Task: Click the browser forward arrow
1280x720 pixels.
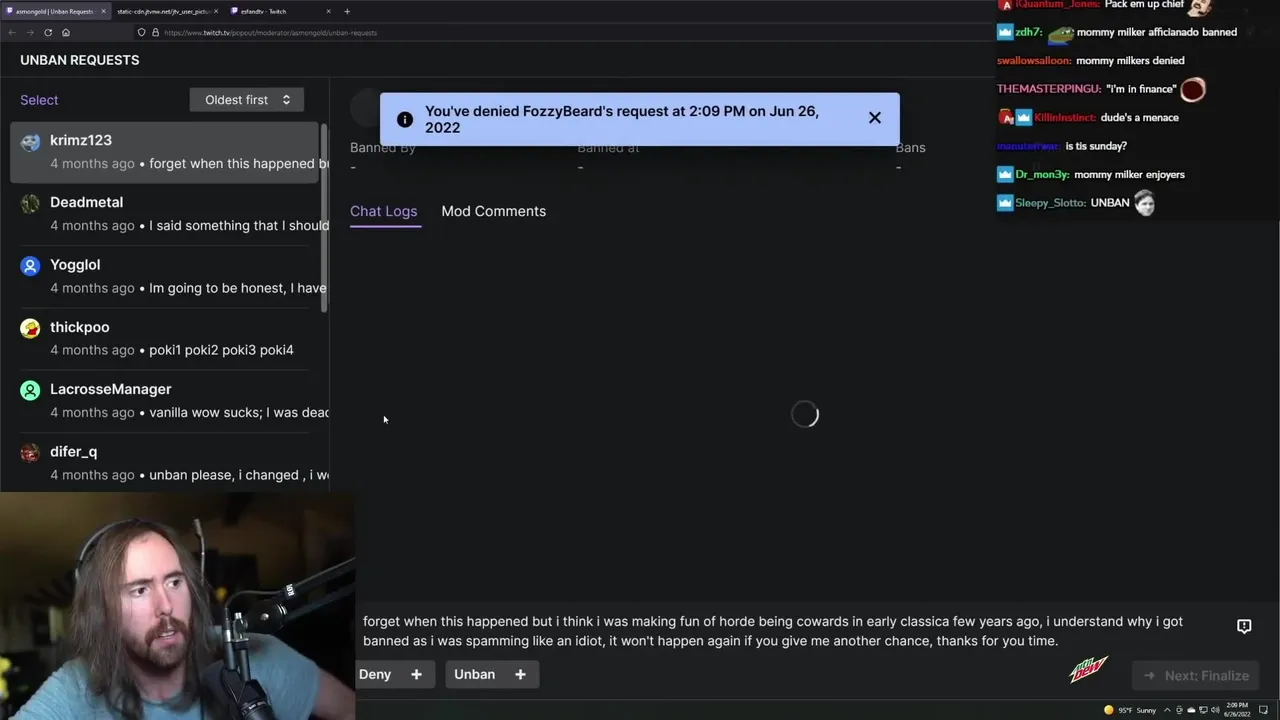Action: (x=30, y=32)
